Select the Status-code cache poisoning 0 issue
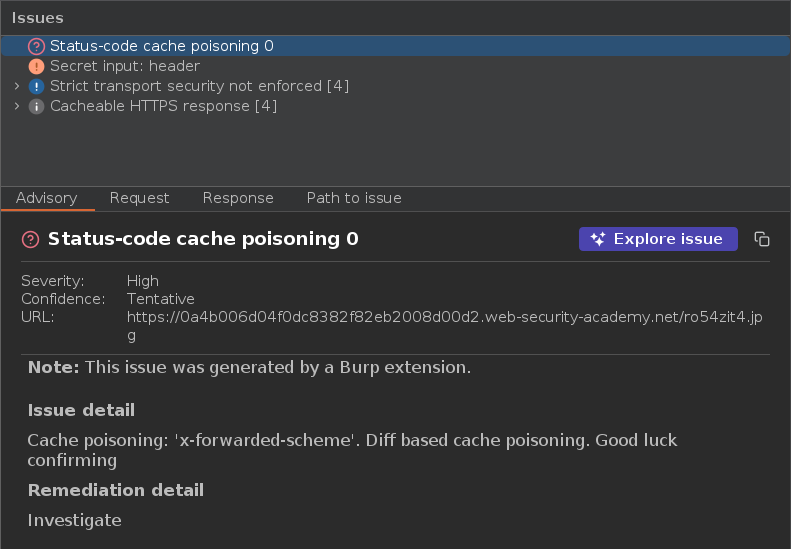This screenshot has height=549, width=791. [x=162, y=46]
